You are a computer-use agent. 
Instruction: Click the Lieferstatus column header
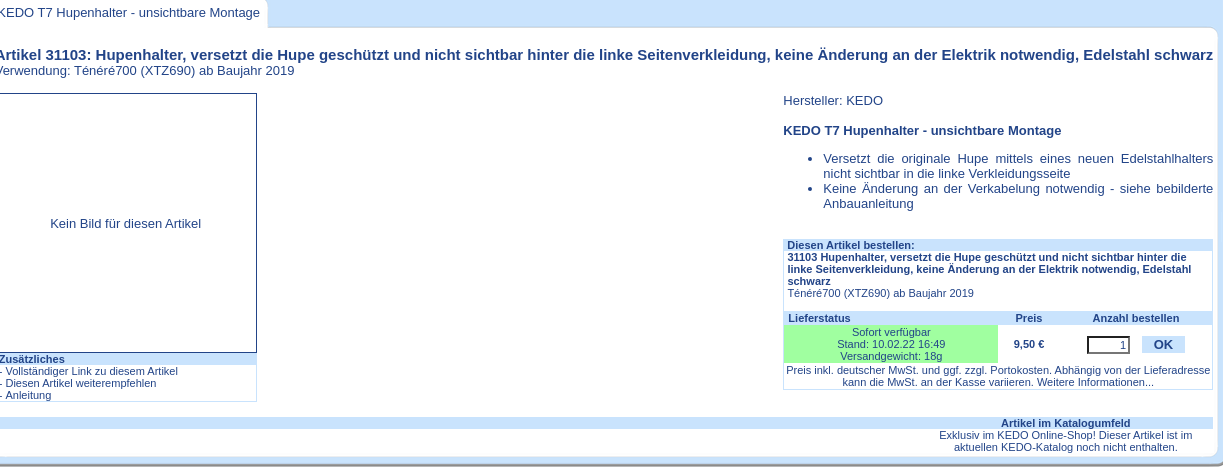click(x=819, y=318)
